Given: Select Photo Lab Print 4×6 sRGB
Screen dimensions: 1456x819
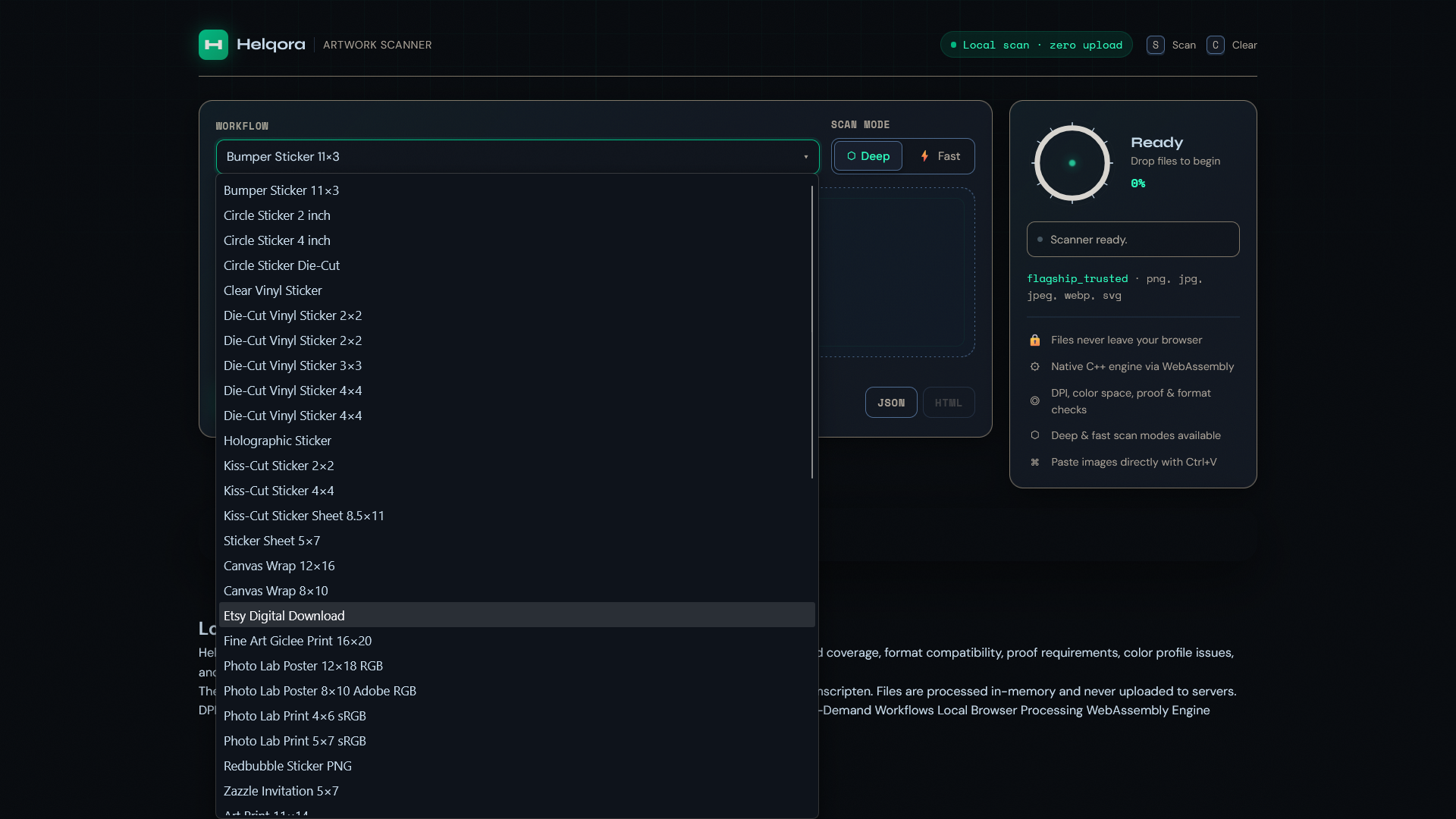Looking at the screenshot, I should [516, 716].
